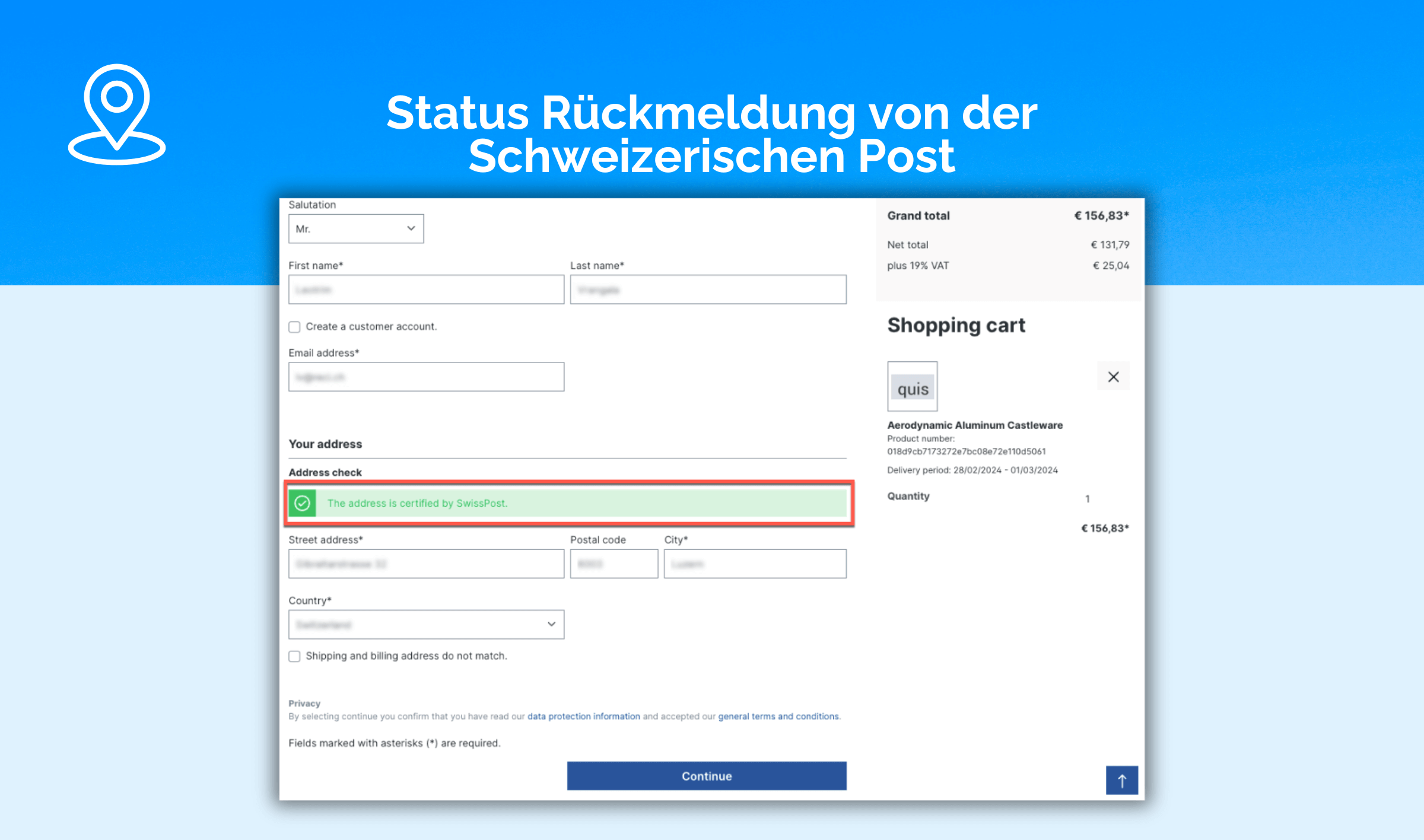Open the data protection information link

click(584, 717)
